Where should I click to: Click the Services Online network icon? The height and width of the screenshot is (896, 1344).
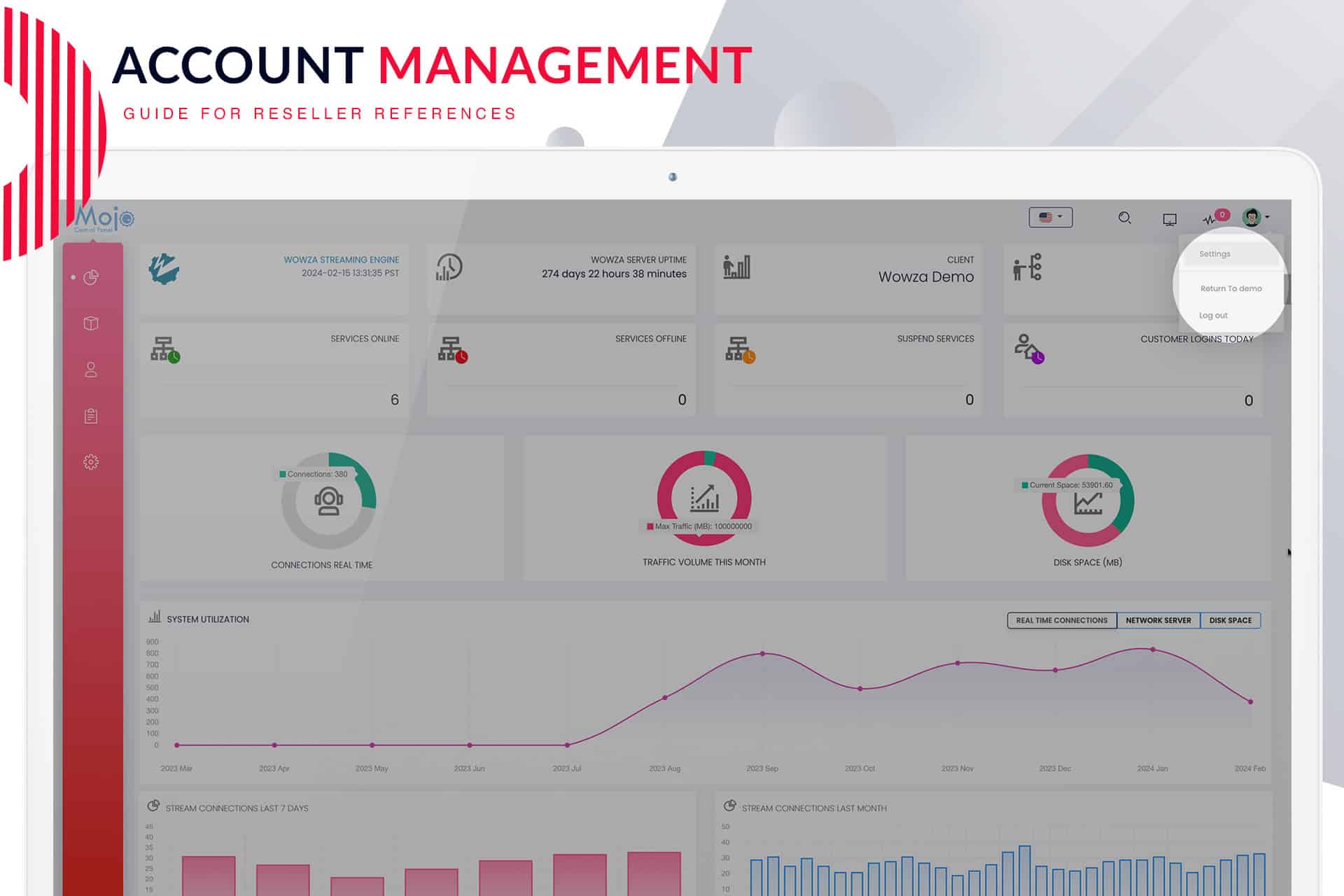tap(165, 350)
